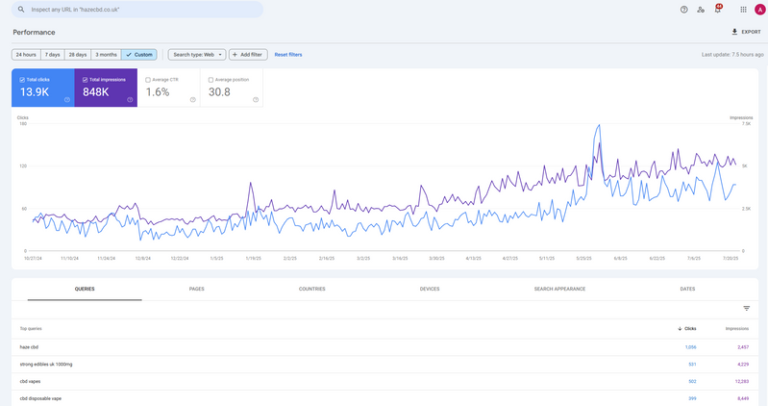Open the Google apps grid icon

743,9
